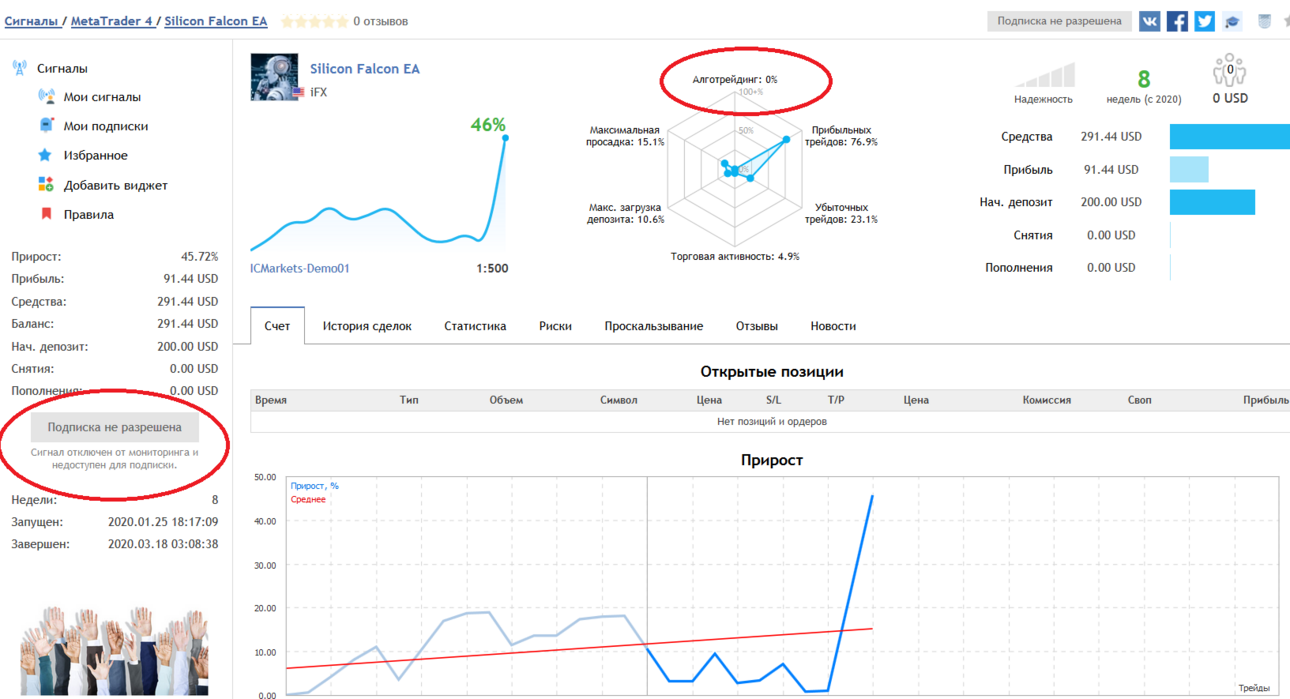This screenshot has width=1290, height=699.
Task: Click the Нет позиций и ордеров row
Action: (770, 422)
